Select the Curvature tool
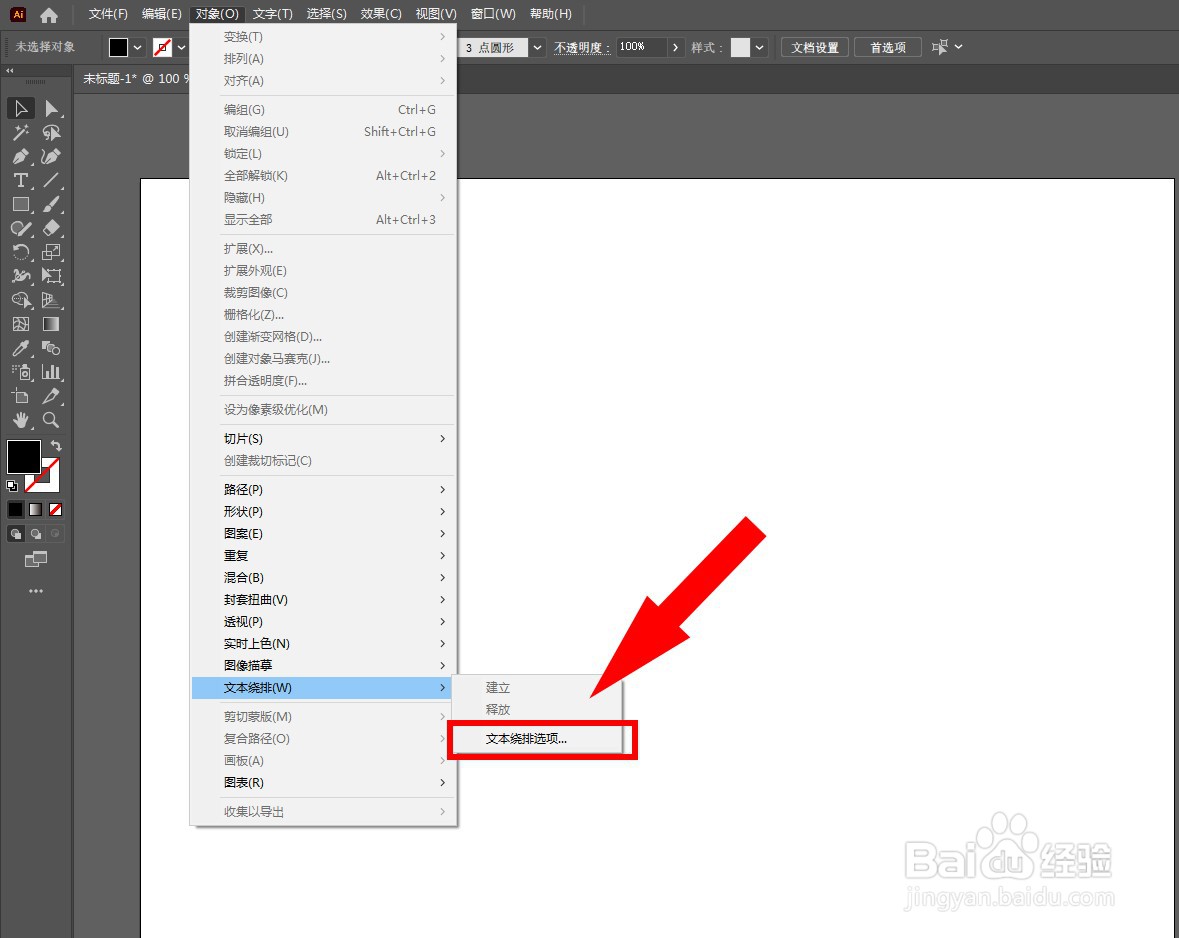 coord(51,156)
